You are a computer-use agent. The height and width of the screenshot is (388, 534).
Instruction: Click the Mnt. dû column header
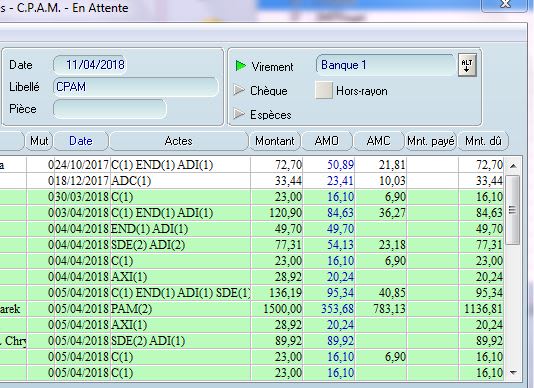483,141
